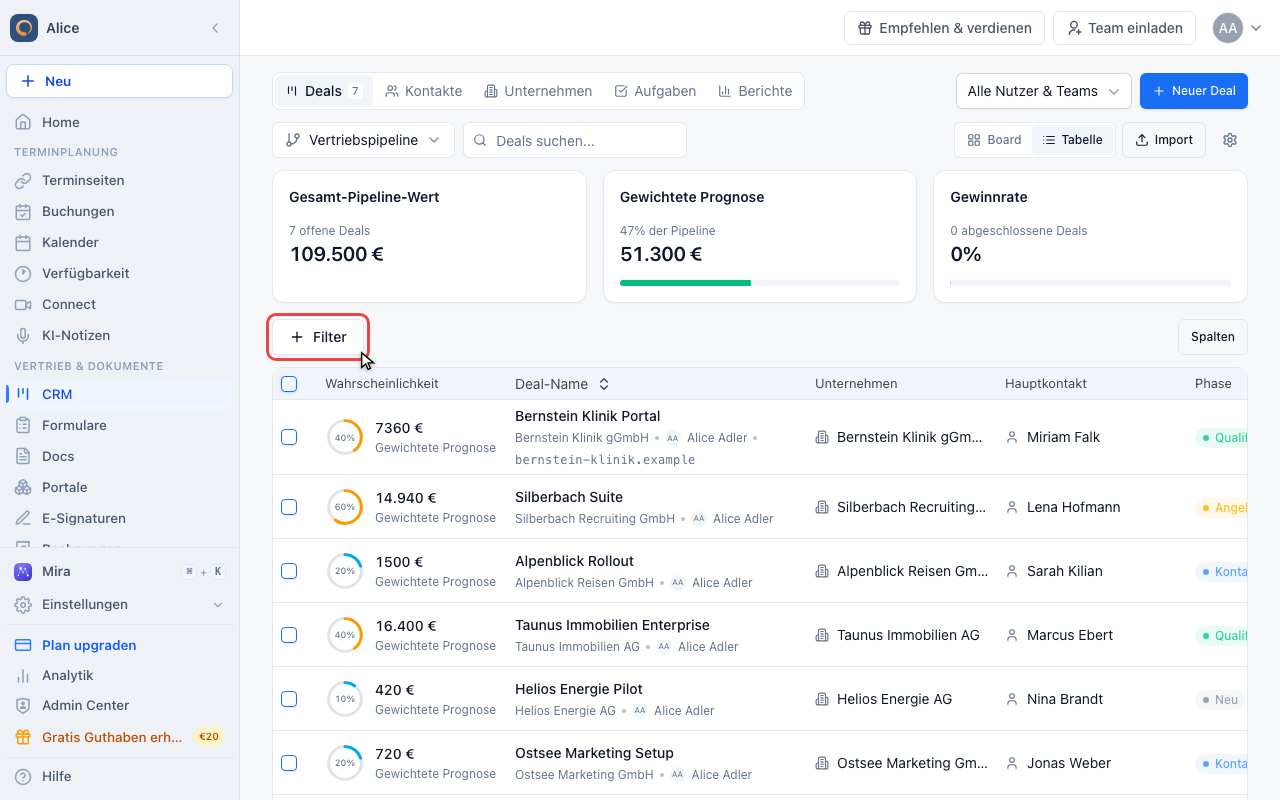Click the Import button
The image size is (1280, 800).
[1164, 140]
